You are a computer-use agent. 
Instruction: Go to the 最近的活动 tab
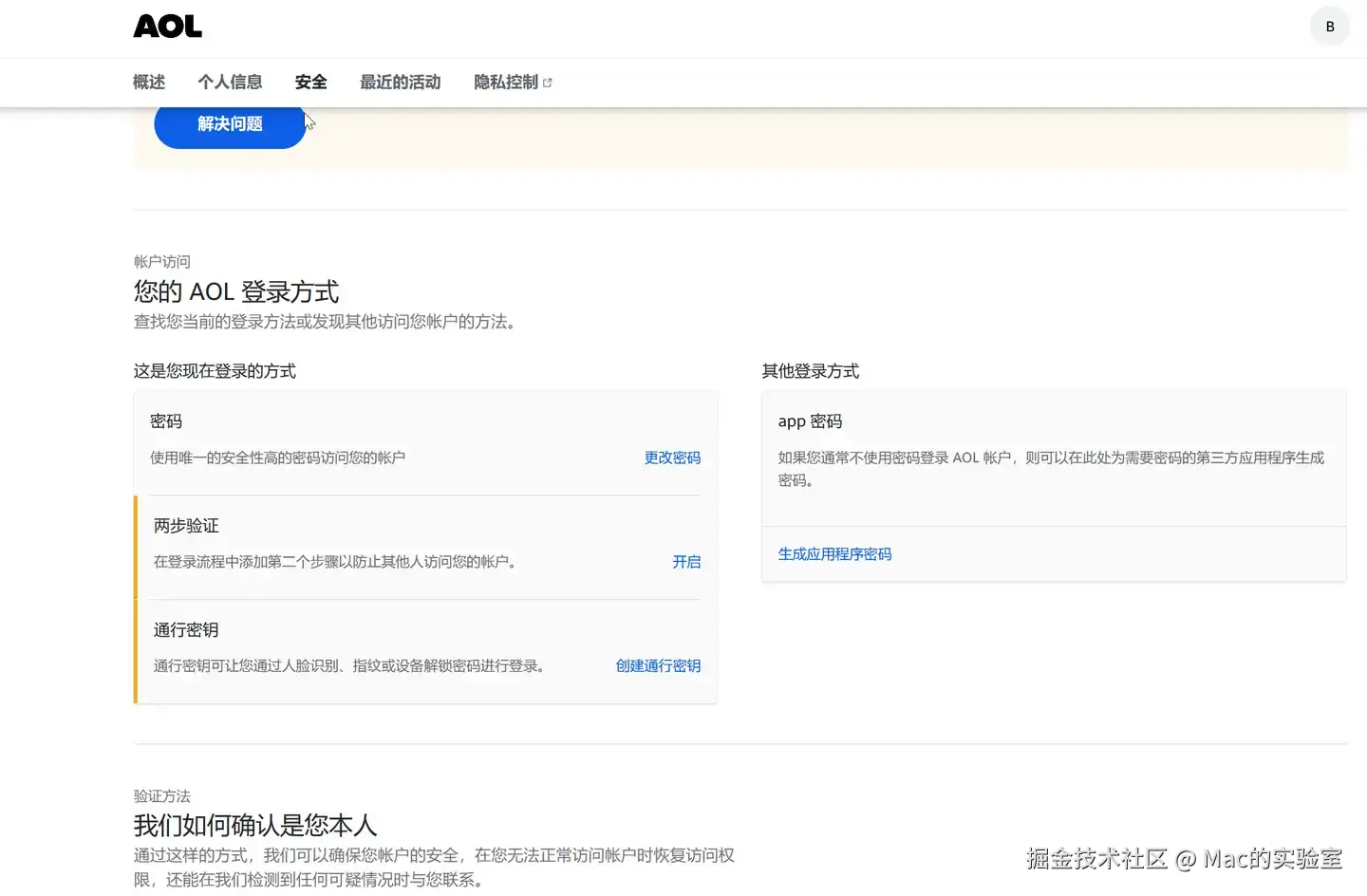tap(400, 83)
